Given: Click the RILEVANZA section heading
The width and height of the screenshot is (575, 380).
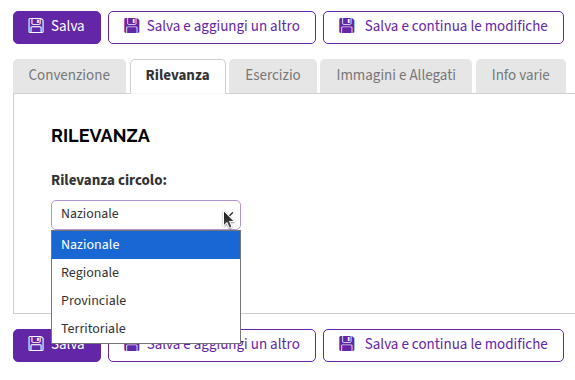Looking at the screenshot, I should pyautogui.click(x=100, y=136).
